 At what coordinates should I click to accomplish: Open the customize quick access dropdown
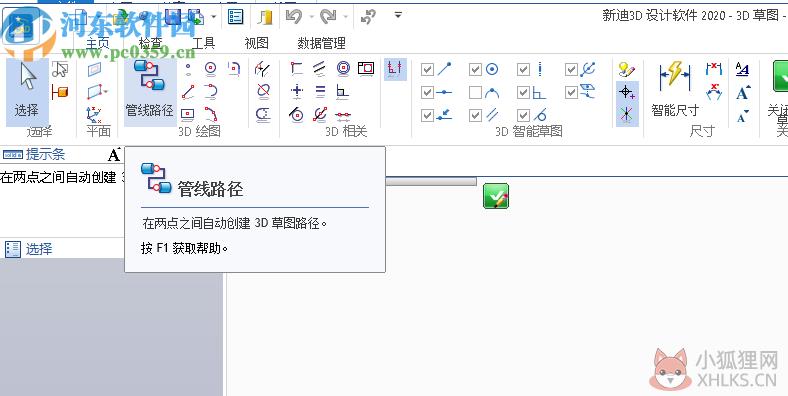pyautogui.click(x=398, y=15)
